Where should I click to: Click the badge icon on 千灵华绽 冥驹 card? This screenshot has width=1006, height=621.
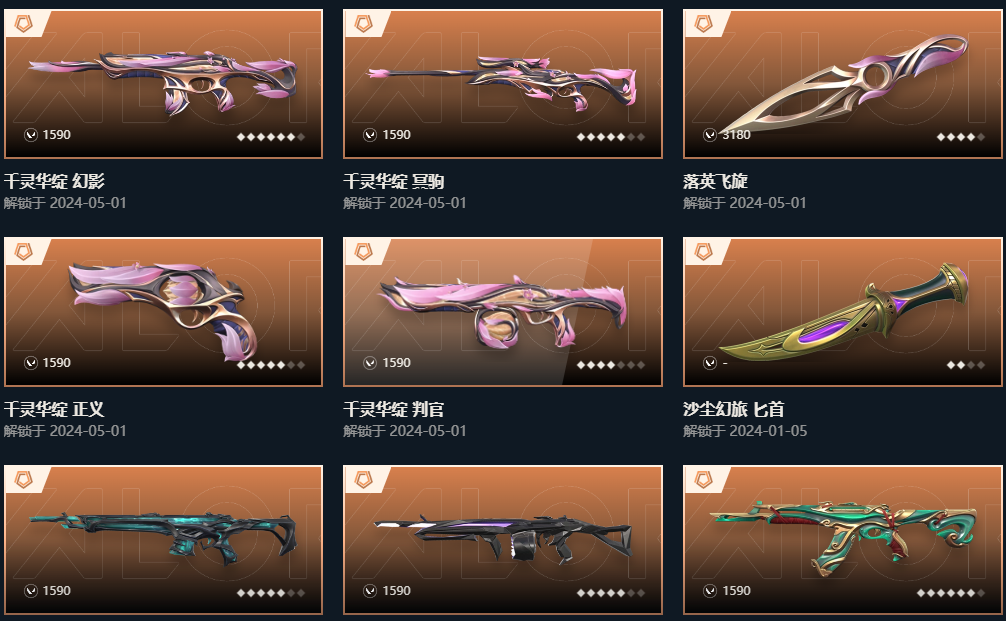[364, 24]
